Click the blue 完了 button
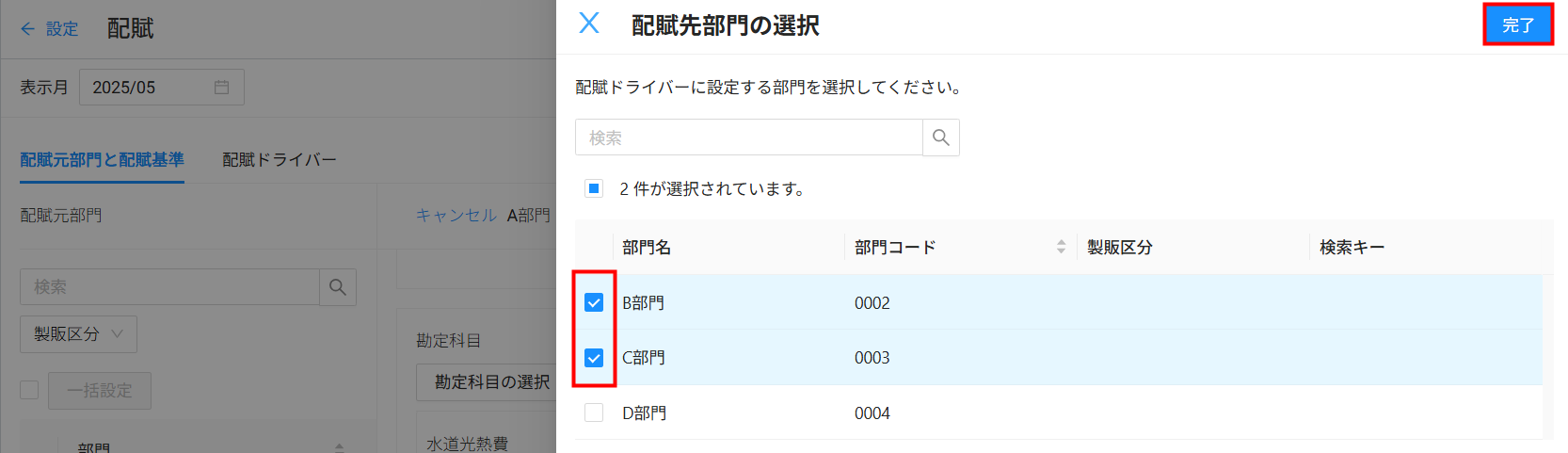Screen dimensions: 1568x453 [x=1518, y=25]
